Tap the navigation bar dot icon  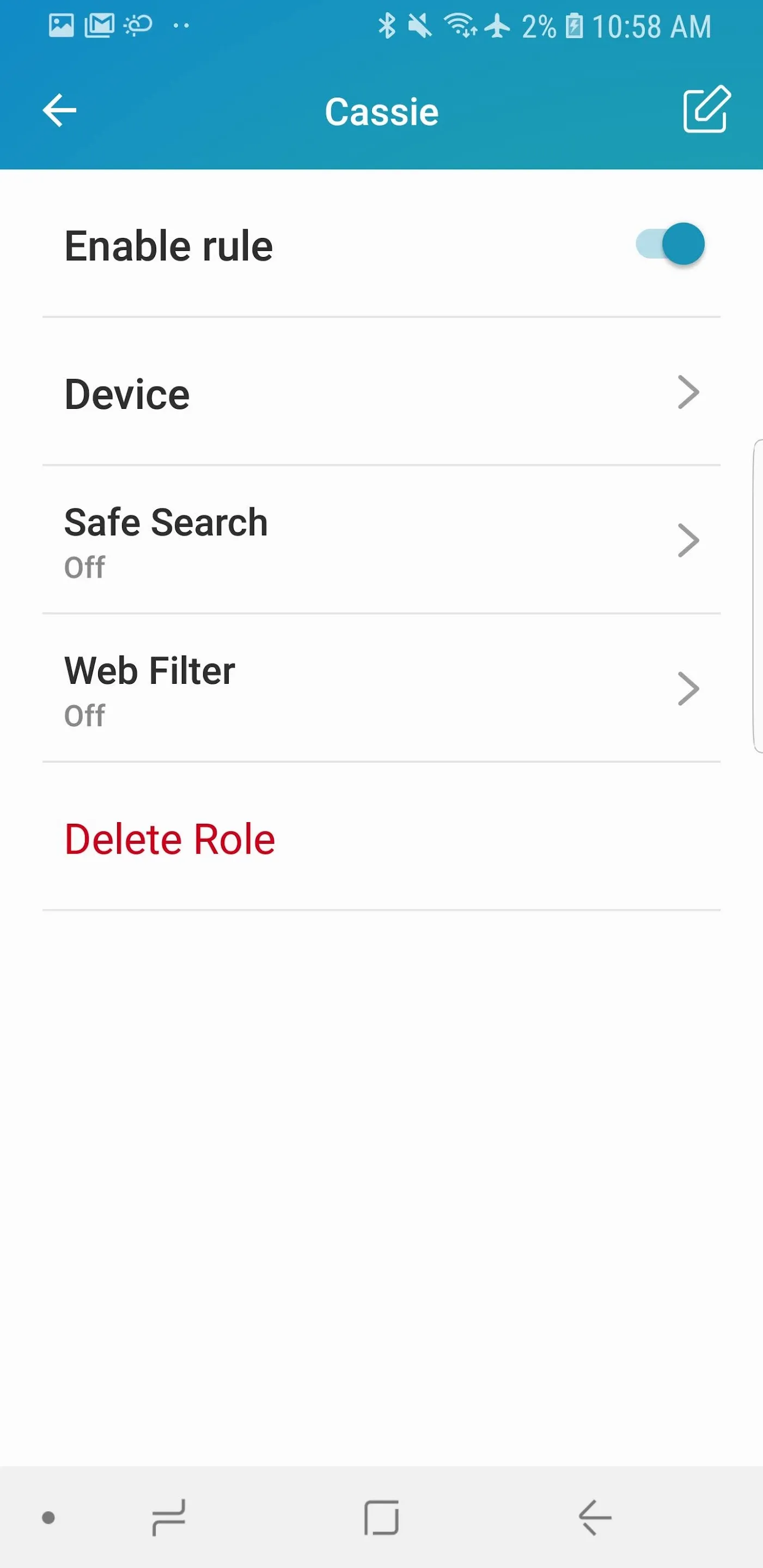click(48, 1517)
